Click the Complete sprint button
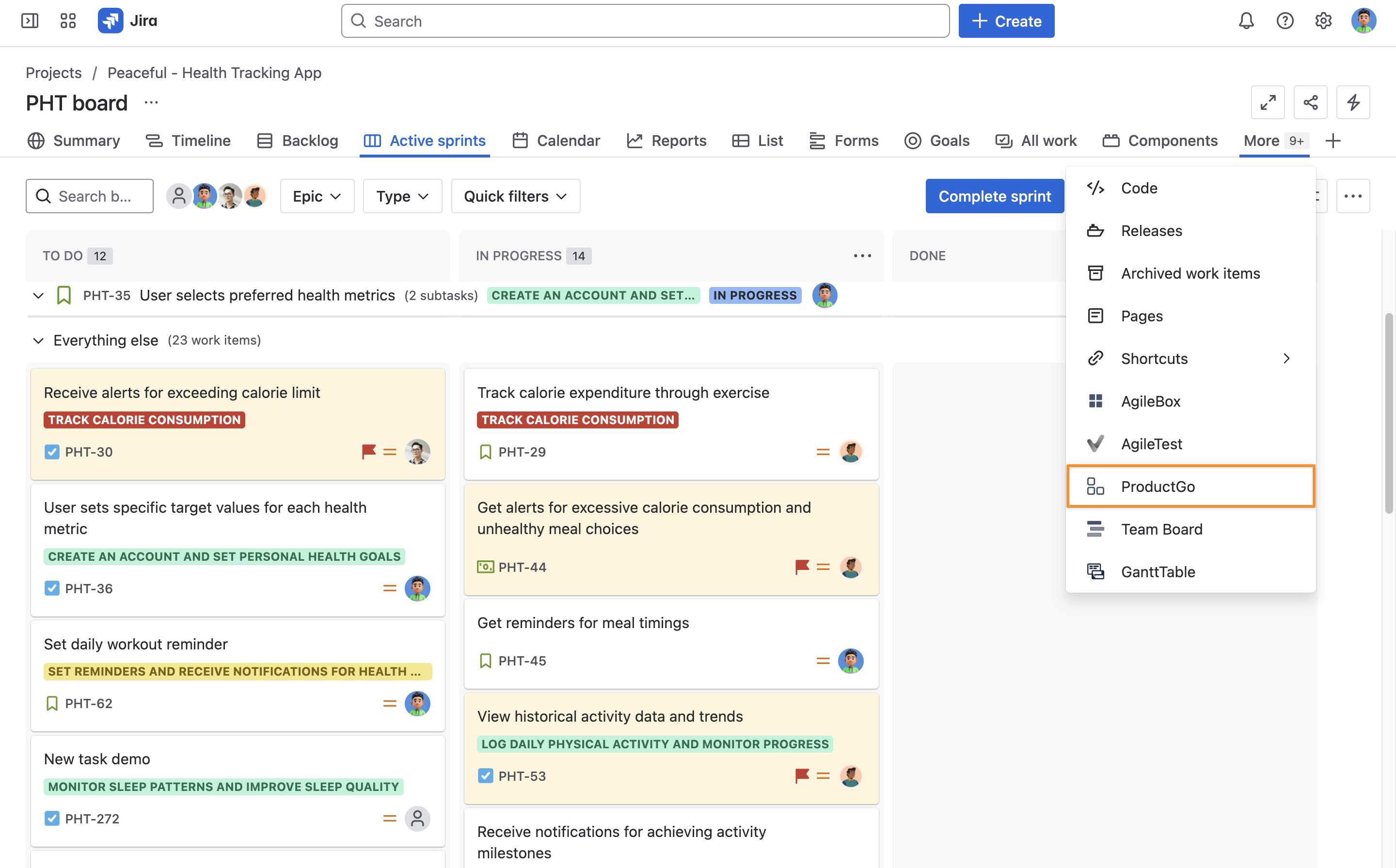This screenshot has height=868, width=1396. (994, 196)
